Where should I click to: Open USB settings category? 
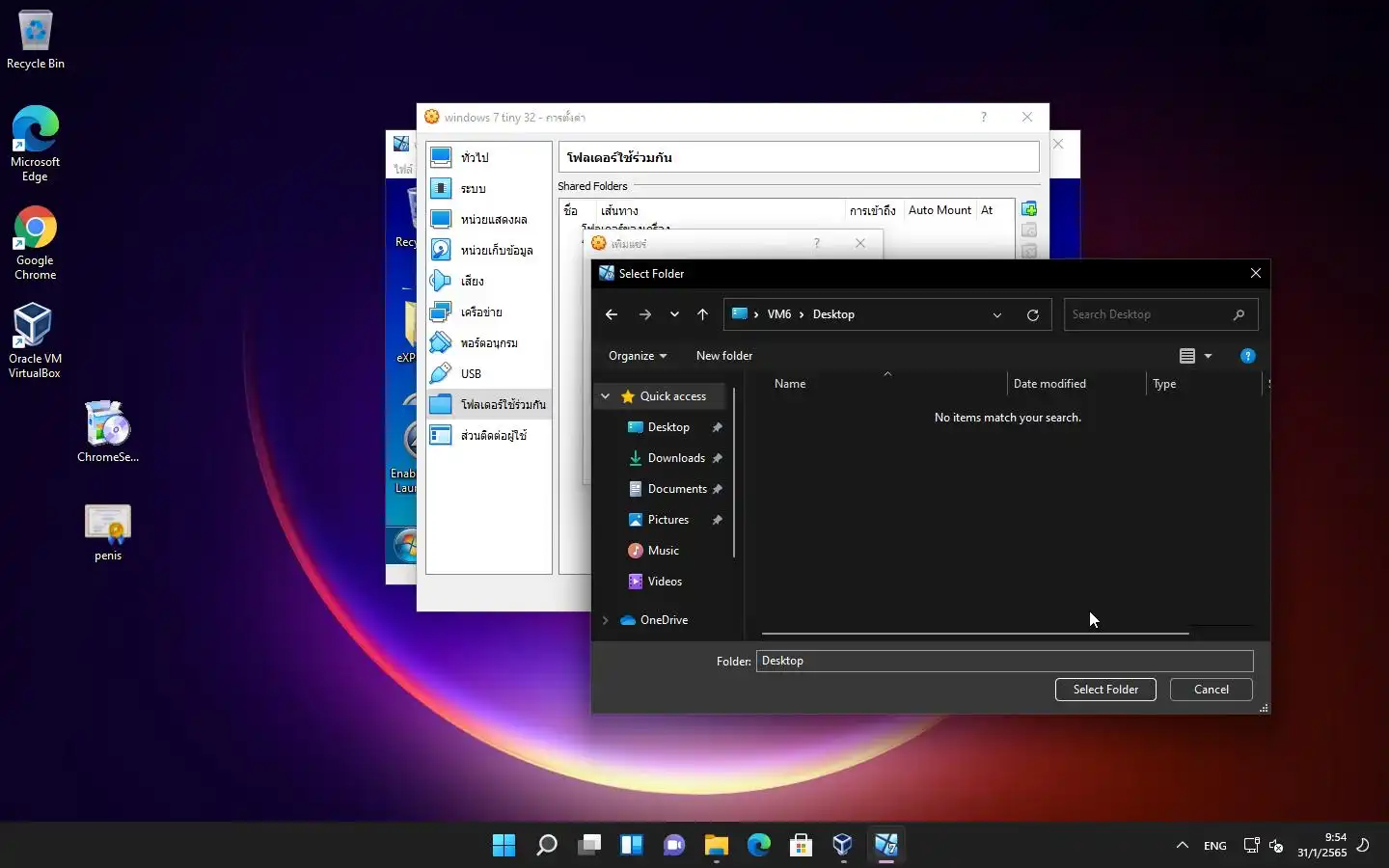pos(488,373)
